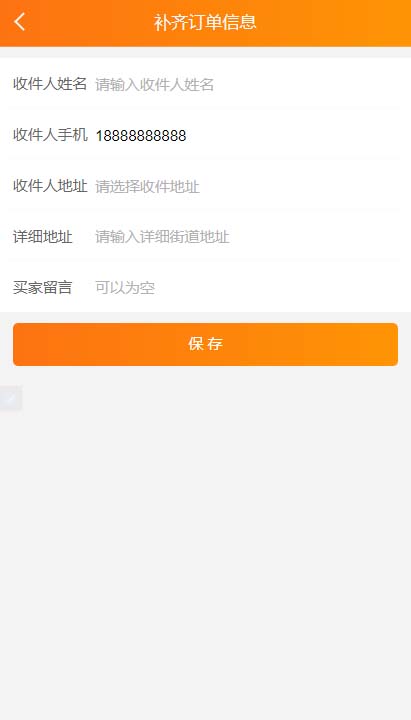Image resolution: width=411 pixels, height=720 pixels.
Task: Click the 收件人地址 label
Action: (50, 186)
